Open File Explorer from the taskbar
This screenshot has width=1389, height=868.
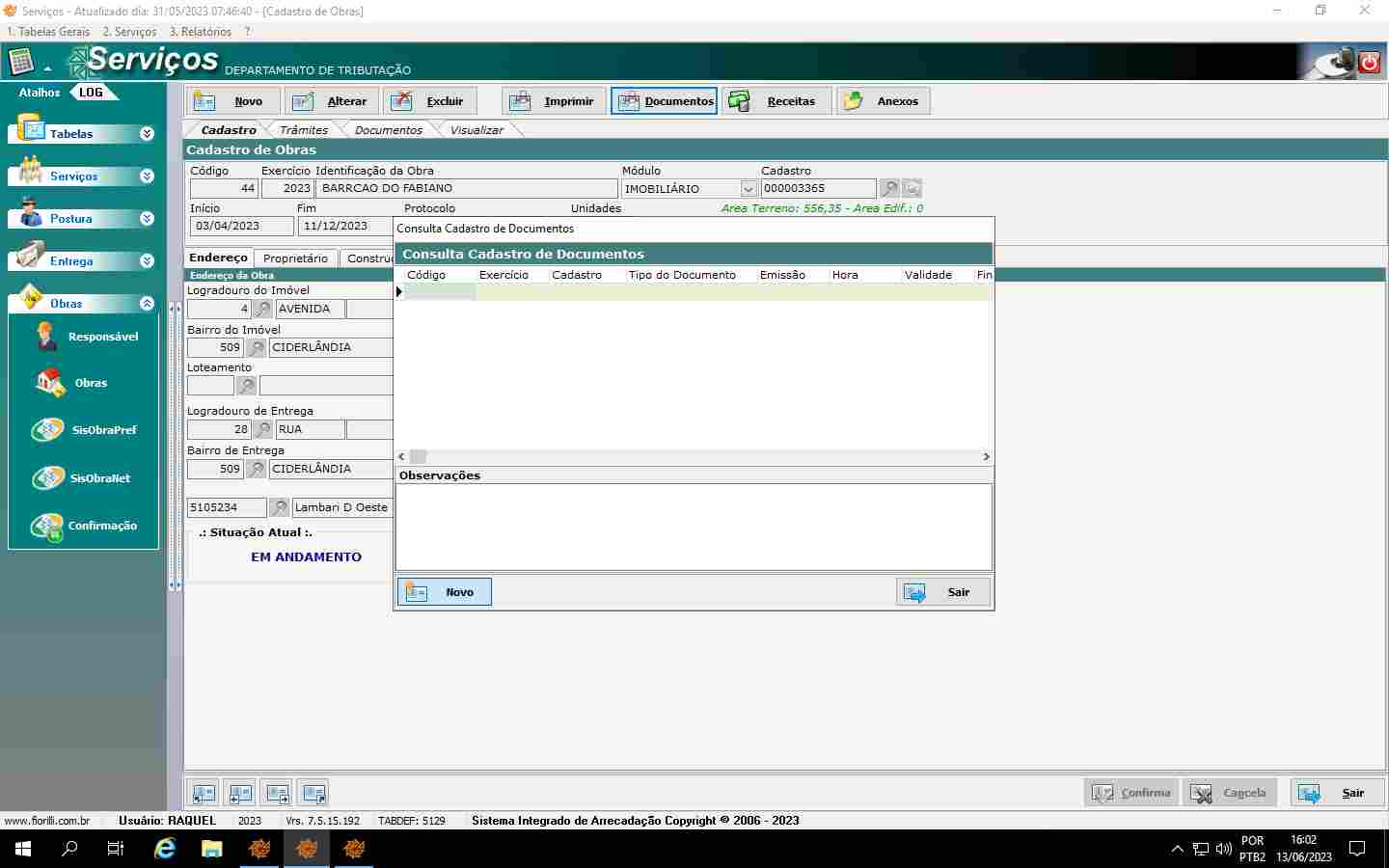[212, 849]
